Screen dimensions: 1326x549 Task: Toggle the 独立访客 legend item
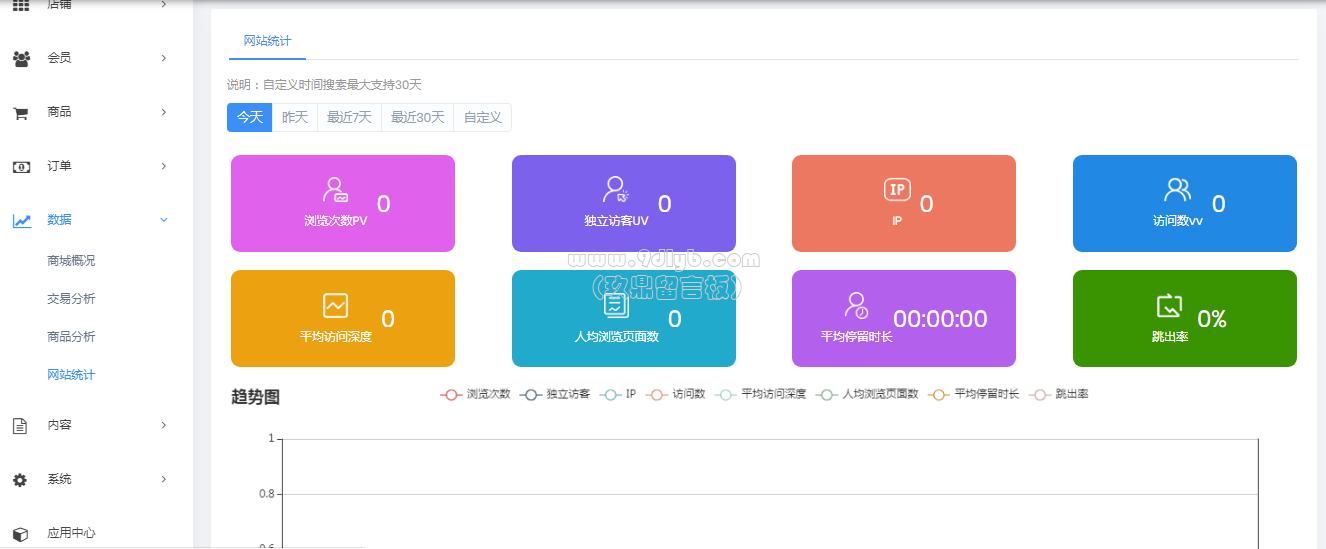(x=555, y=394)
